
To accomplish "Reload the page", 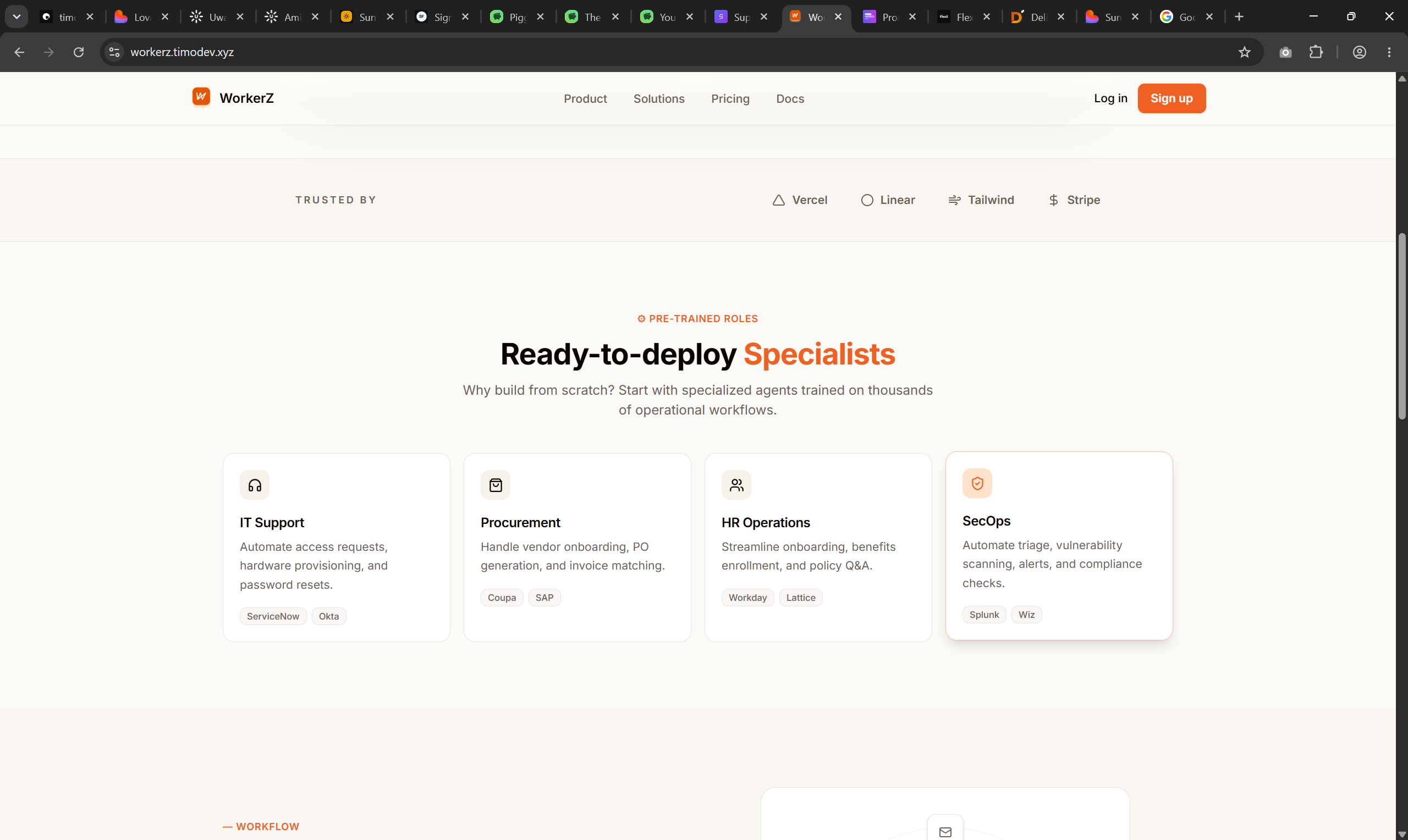I will point(79,52).
